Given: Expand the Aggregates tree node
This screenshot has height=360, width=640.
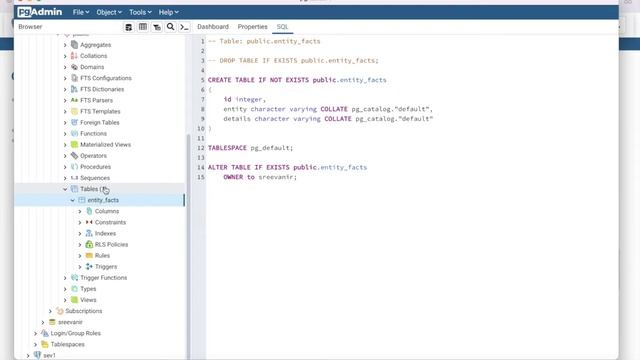Looking at the screenshot, I should [x=65, y=45].
